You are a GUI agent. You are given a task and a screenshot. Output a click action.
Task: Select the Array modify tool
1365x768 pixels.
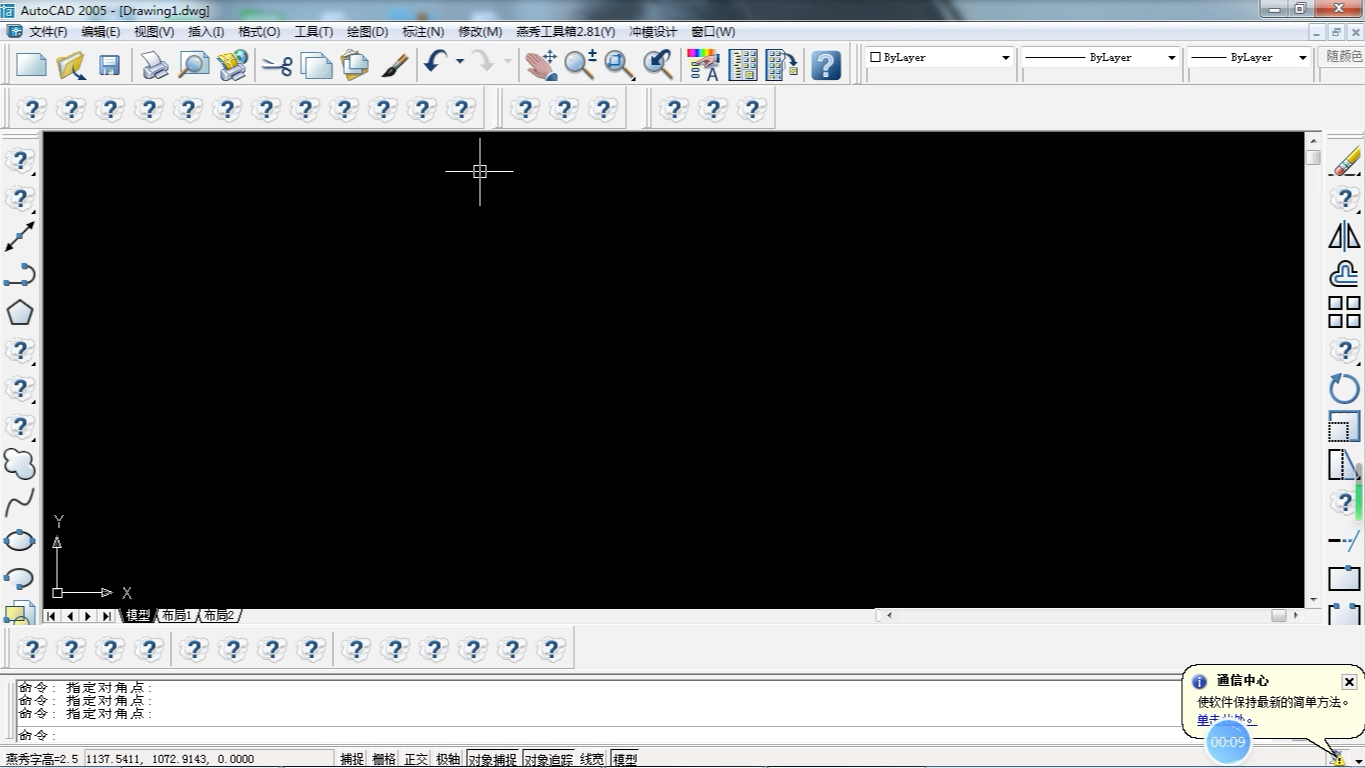tap(1345, 312)
